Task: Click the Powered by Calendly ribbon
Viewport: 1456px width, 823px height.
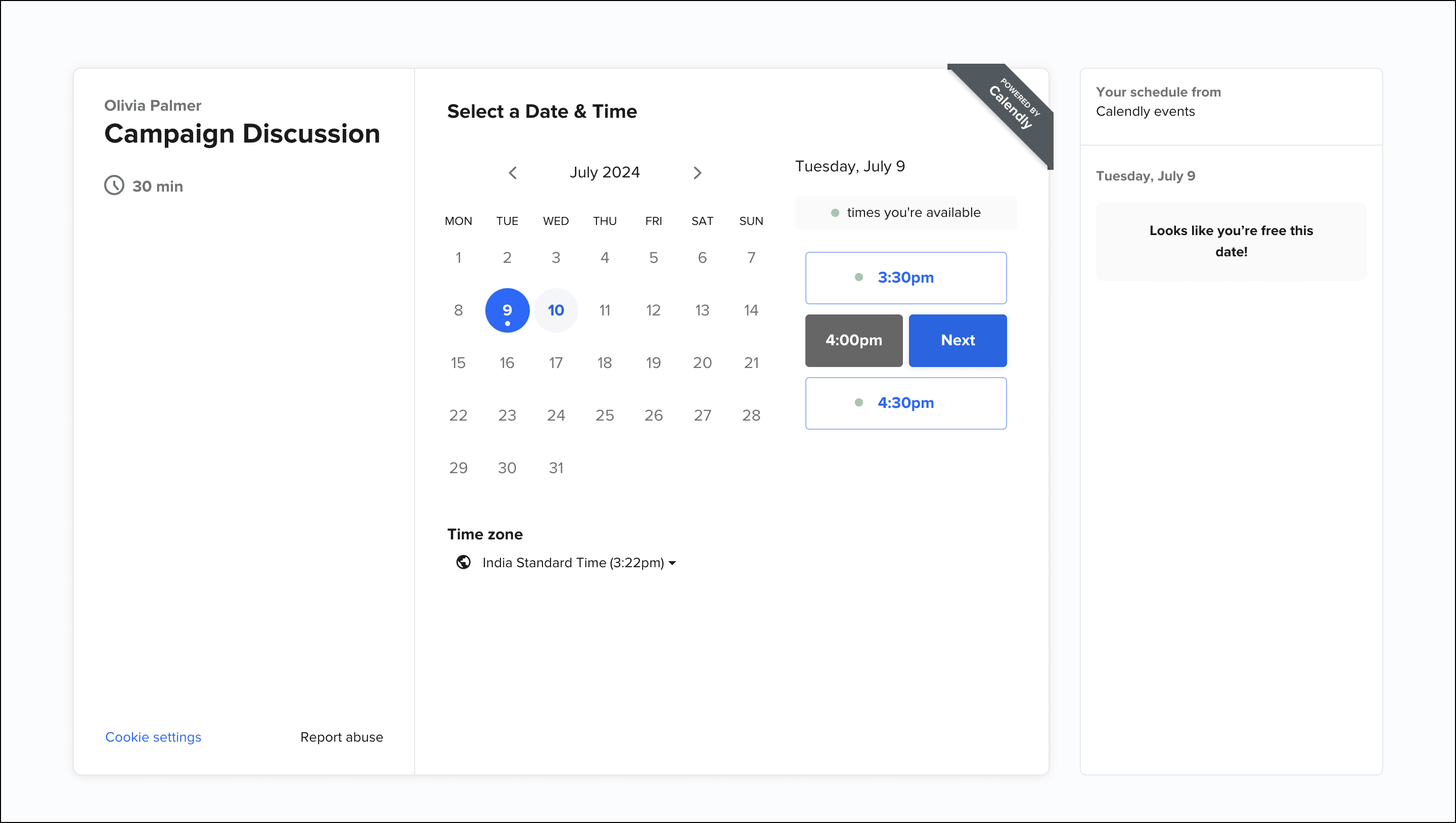Action: click(x=1013, y=106)
